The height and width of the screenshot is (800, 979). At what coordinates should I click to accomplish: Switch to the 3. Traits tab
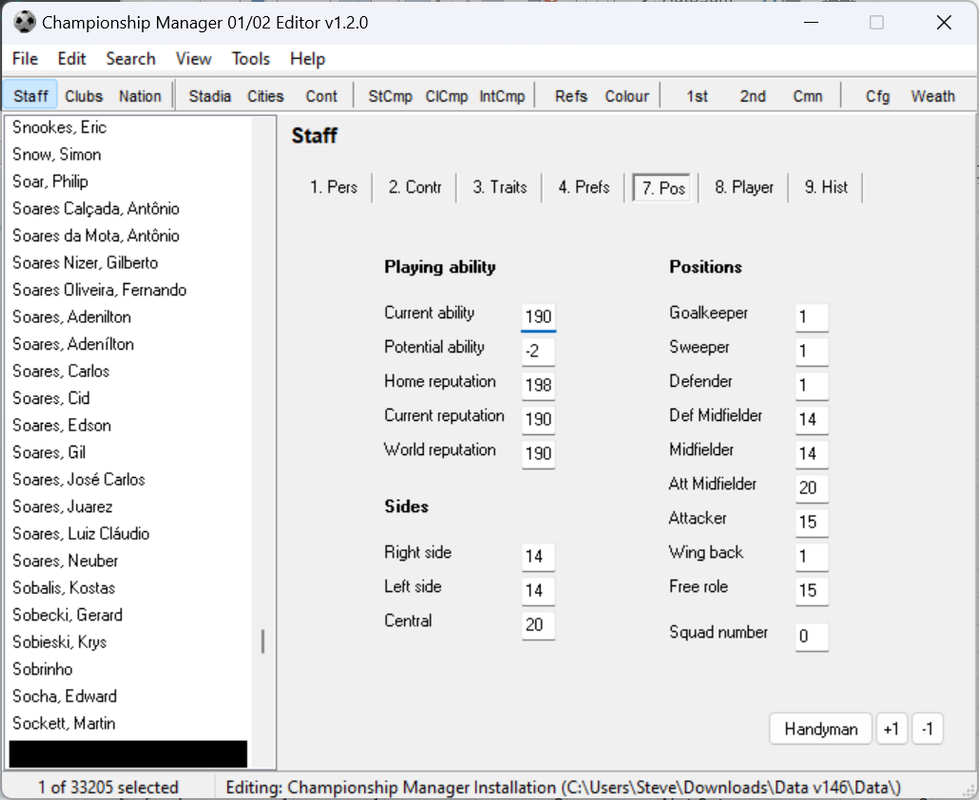pos(499,187)
